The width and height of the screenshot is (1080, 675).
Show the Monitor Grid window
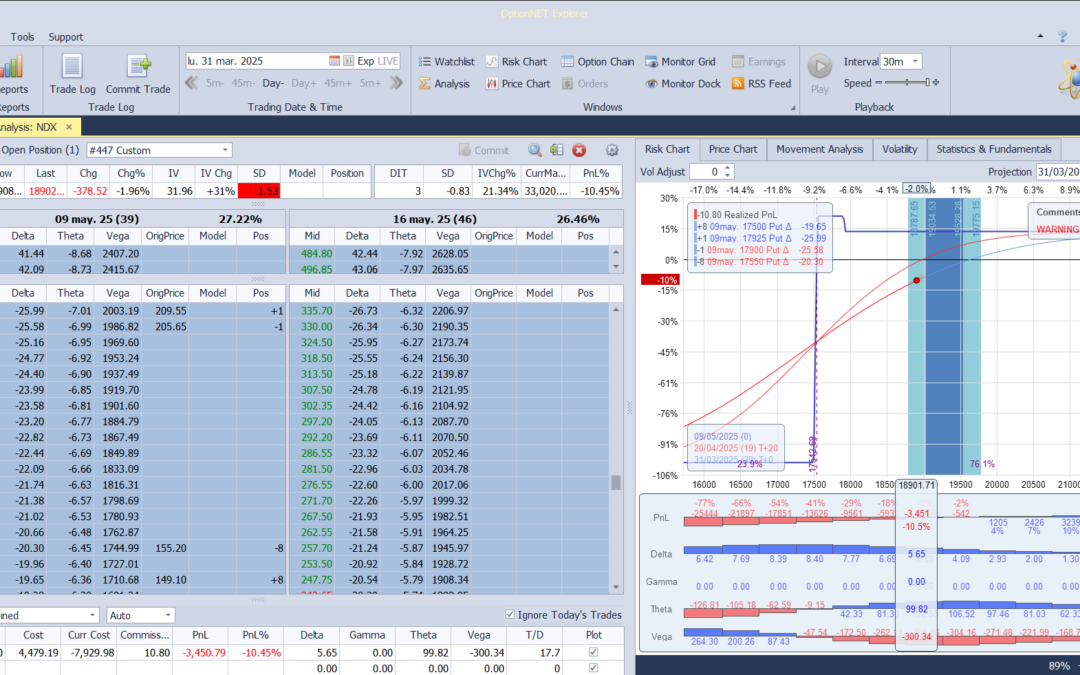[x=680, y=61]
